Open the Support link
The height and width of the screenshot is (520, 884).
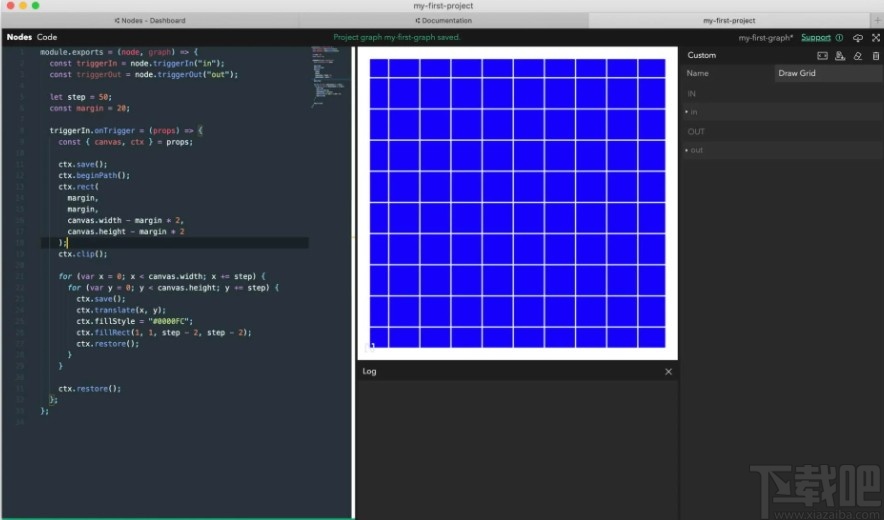(816, 38)
